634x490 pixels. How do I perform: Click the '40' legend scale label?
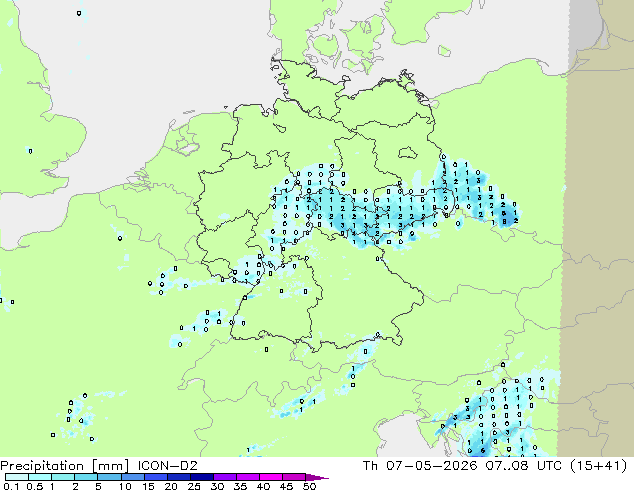pyautogui.click(x=263, y=486)
